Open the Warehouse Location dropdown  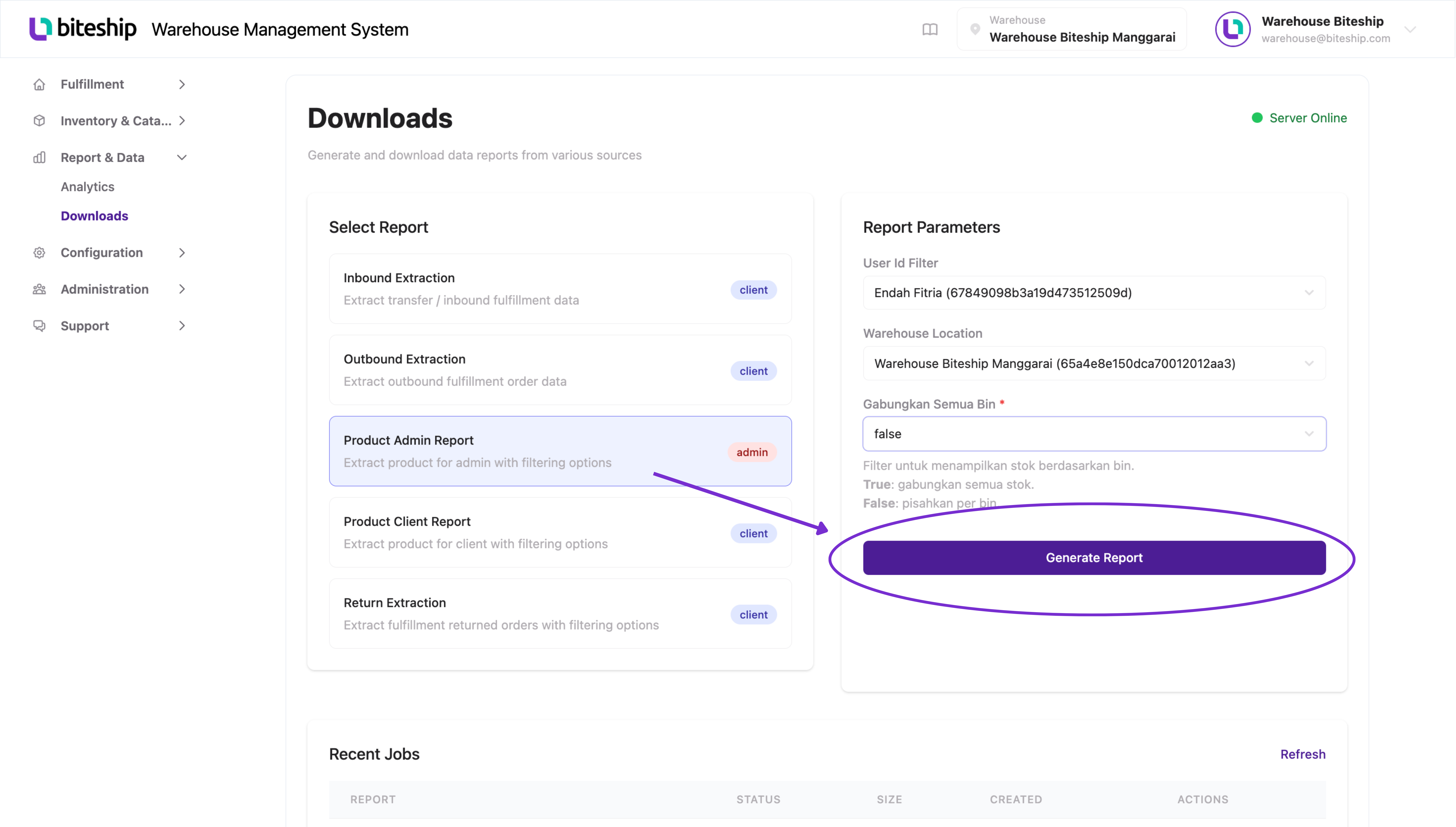[x=1094, y=363]
